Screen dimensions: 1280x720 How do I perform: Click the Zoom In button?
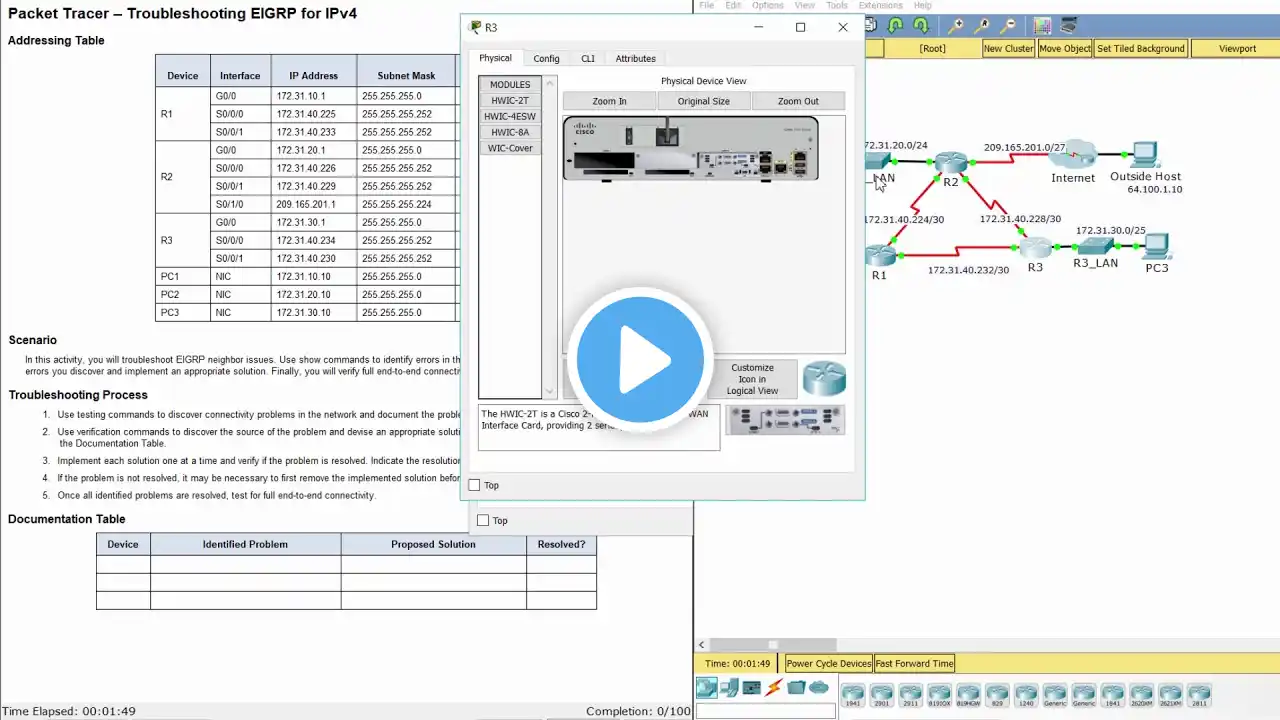pos(609,101)
